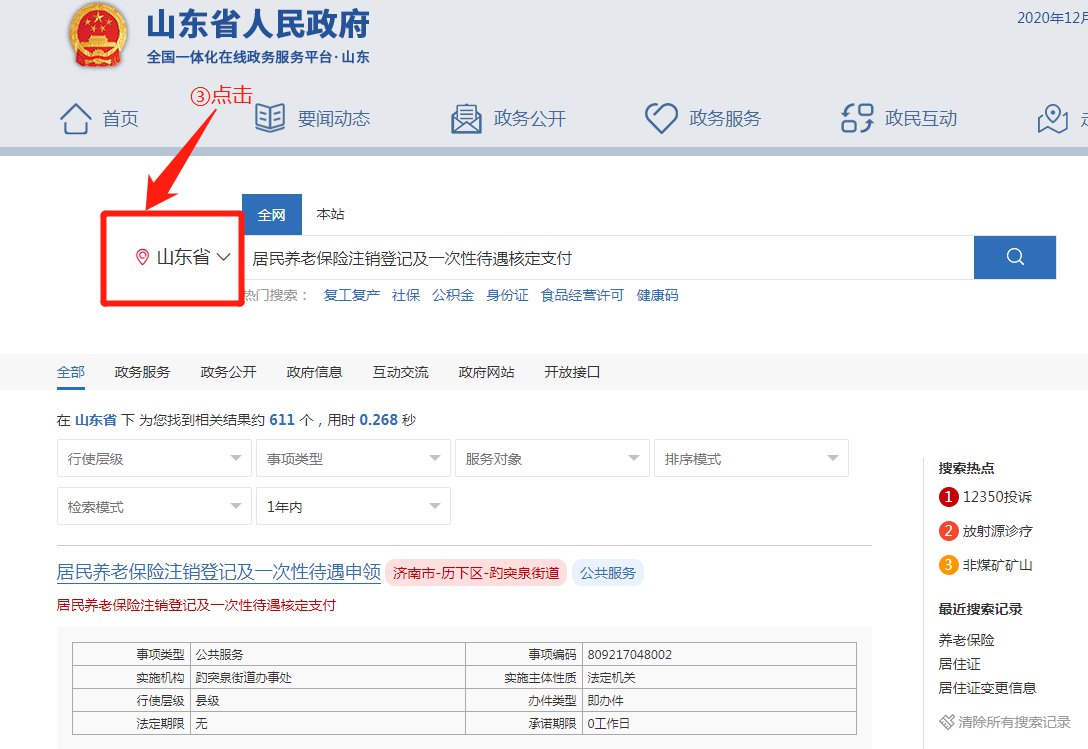Select the 开放接口 results tab
1088x749 pixels.
point(572,372)
